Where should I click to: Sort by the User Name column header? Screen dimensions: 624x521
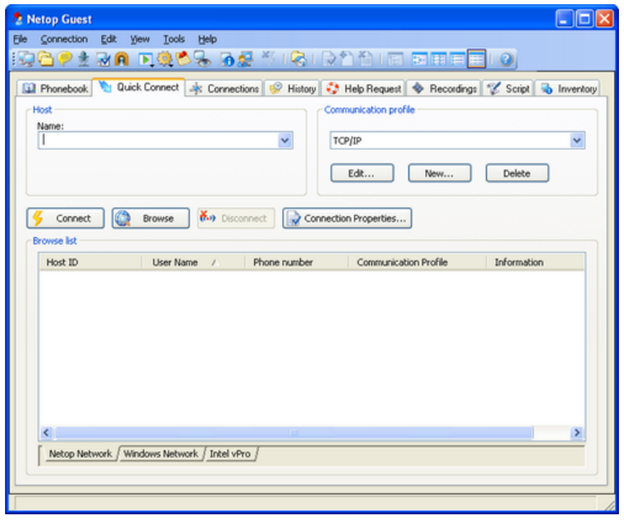193,262
